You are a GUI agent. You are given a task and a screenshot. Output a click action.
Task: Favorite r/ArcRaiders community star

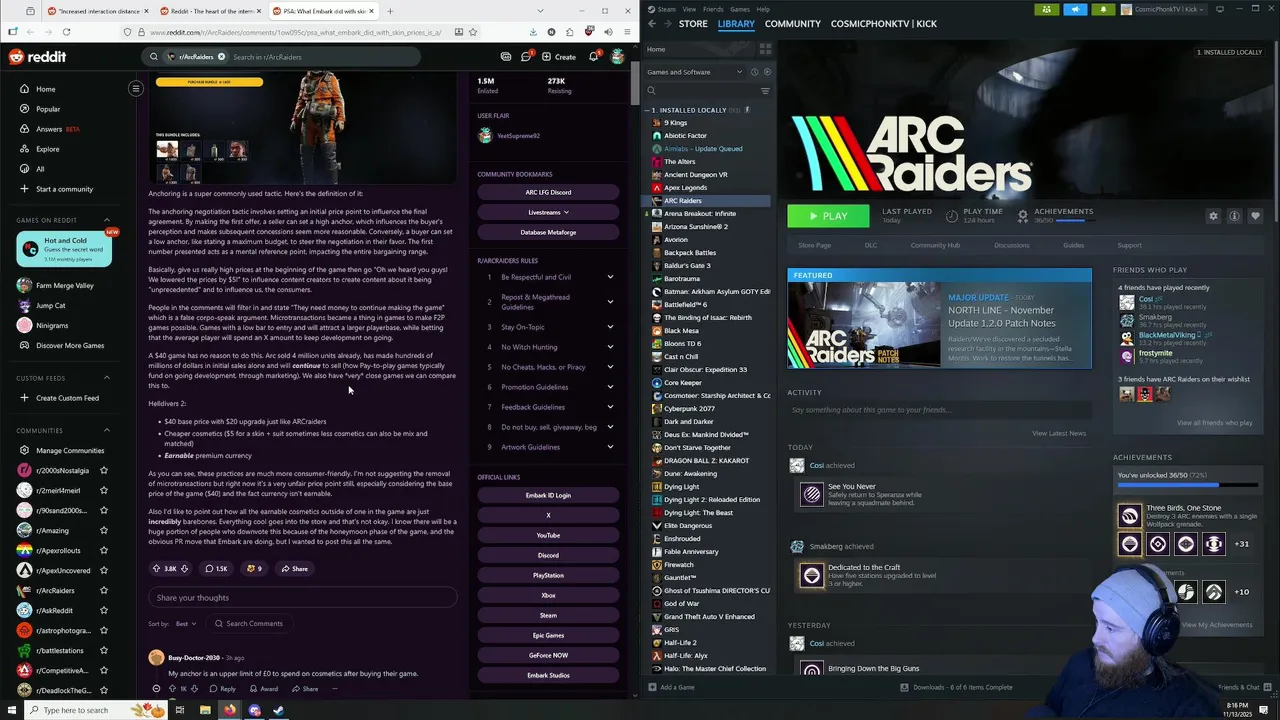(x=103, y=591)
